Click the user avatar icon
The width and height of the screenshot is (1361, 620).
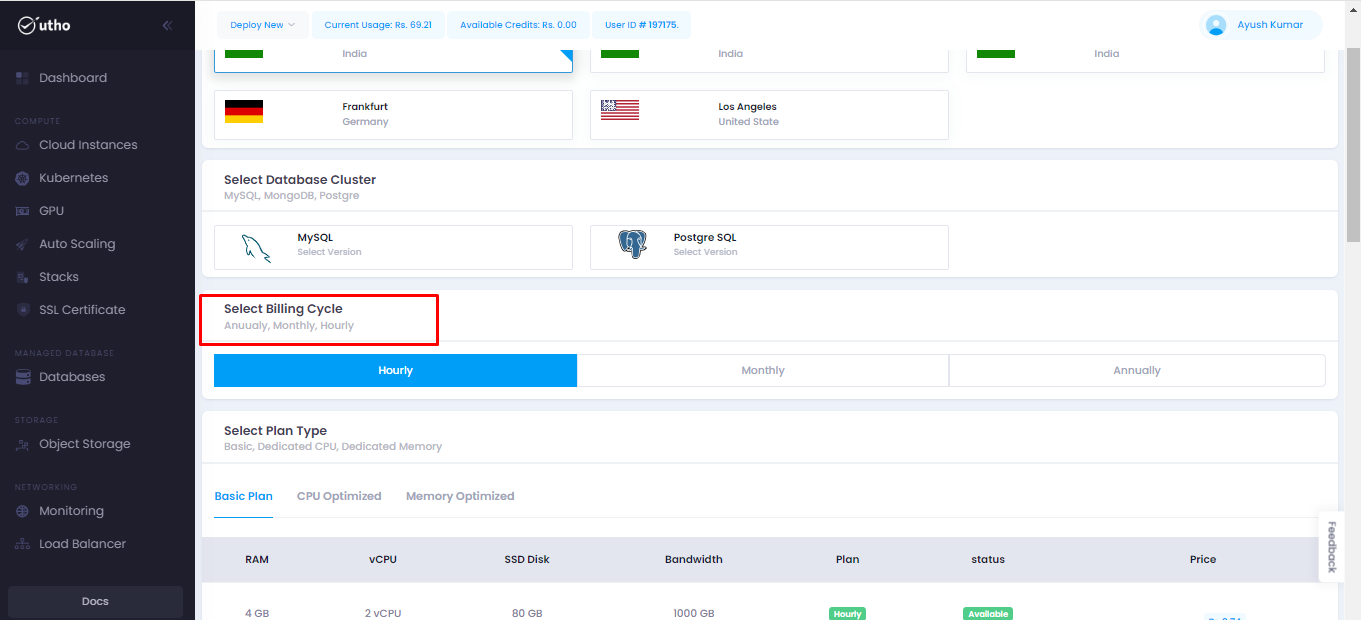[1216, 25]
